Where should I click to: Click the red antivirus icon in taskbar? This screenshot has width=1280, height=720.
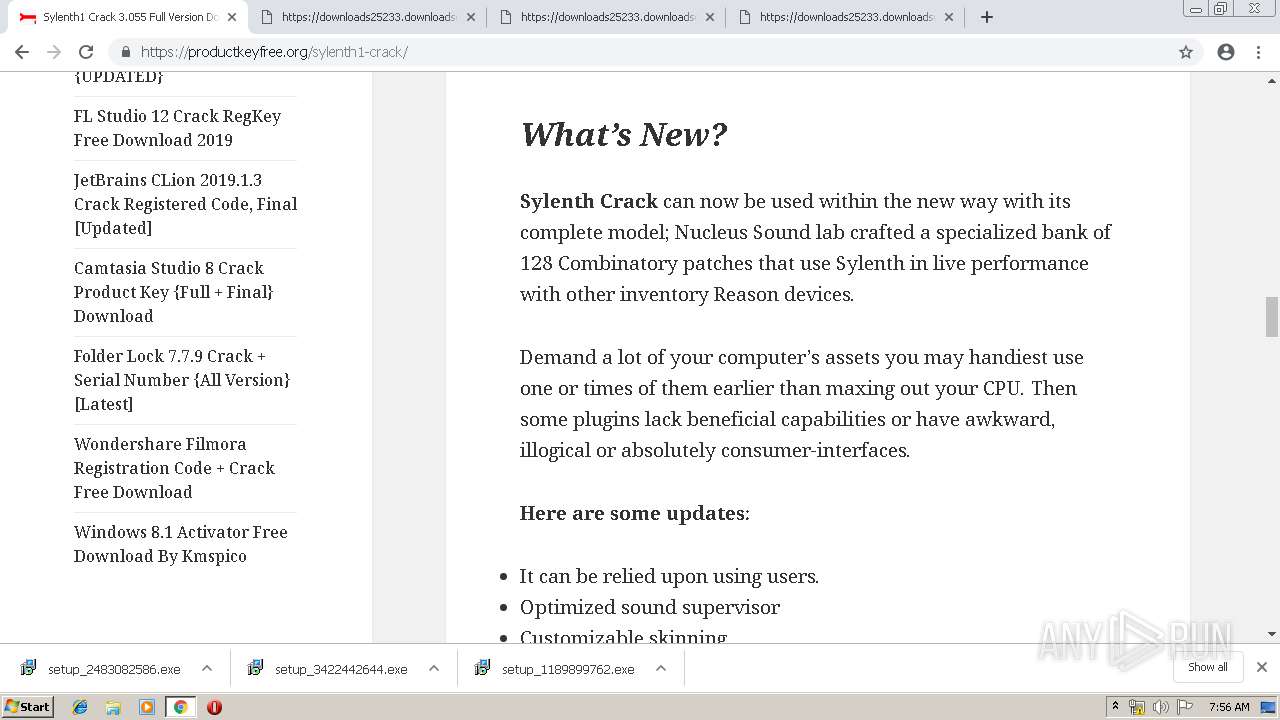click(x=214, y=707)
